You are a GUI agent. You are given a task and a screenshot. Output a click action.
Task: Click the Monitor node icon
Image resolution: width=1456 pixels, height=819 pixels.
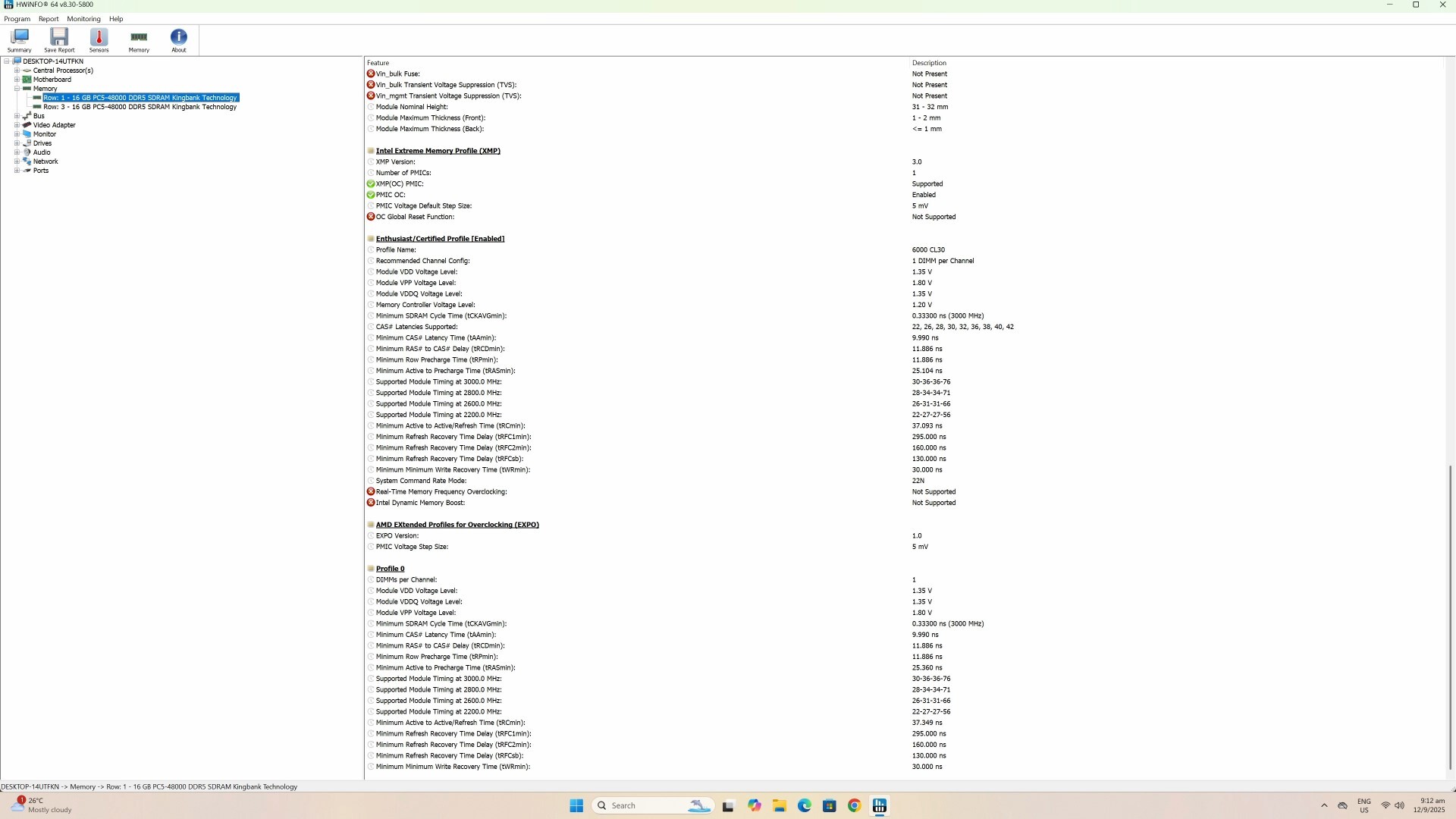tap(27, 134)
